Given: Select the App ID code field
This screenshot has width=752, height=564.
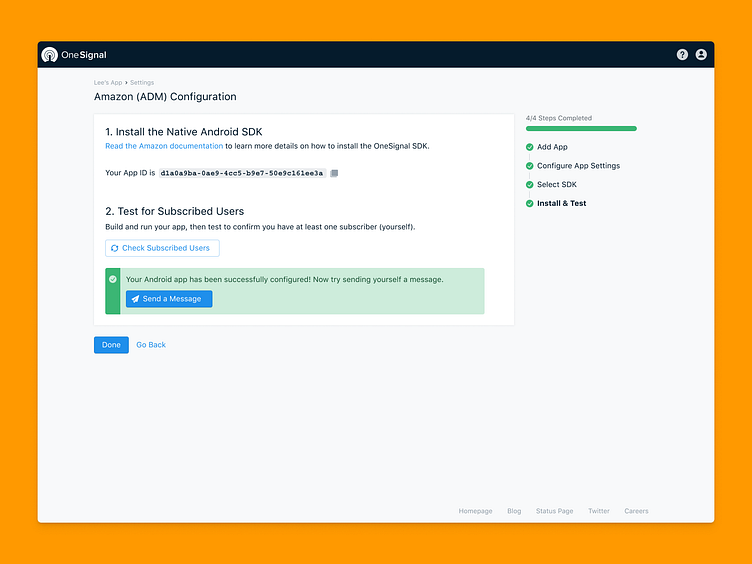Looking at the screenshot, I should pyautogui.click(x=242, y=173).
